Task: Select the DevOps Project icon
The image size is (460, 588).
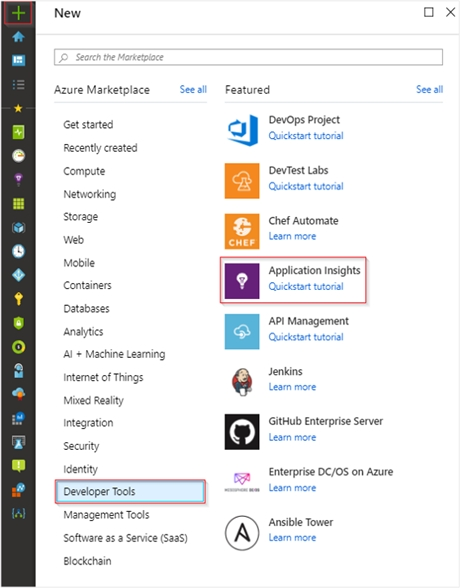Action: coord(243,130)
